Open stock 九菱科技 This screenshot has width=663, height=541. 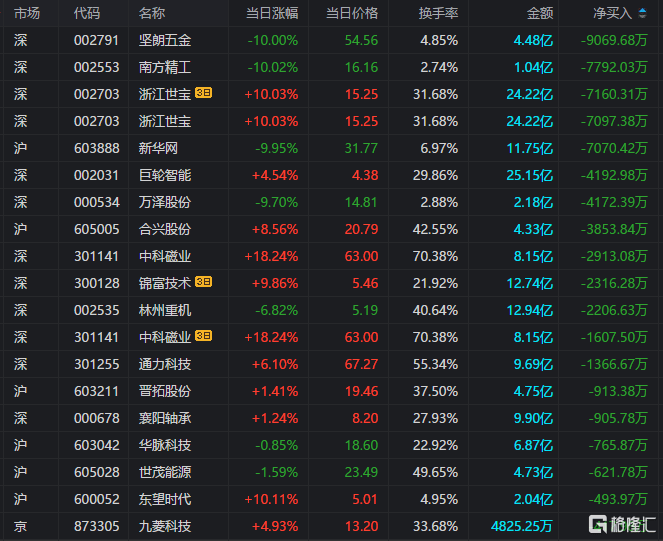pos(165,527)
